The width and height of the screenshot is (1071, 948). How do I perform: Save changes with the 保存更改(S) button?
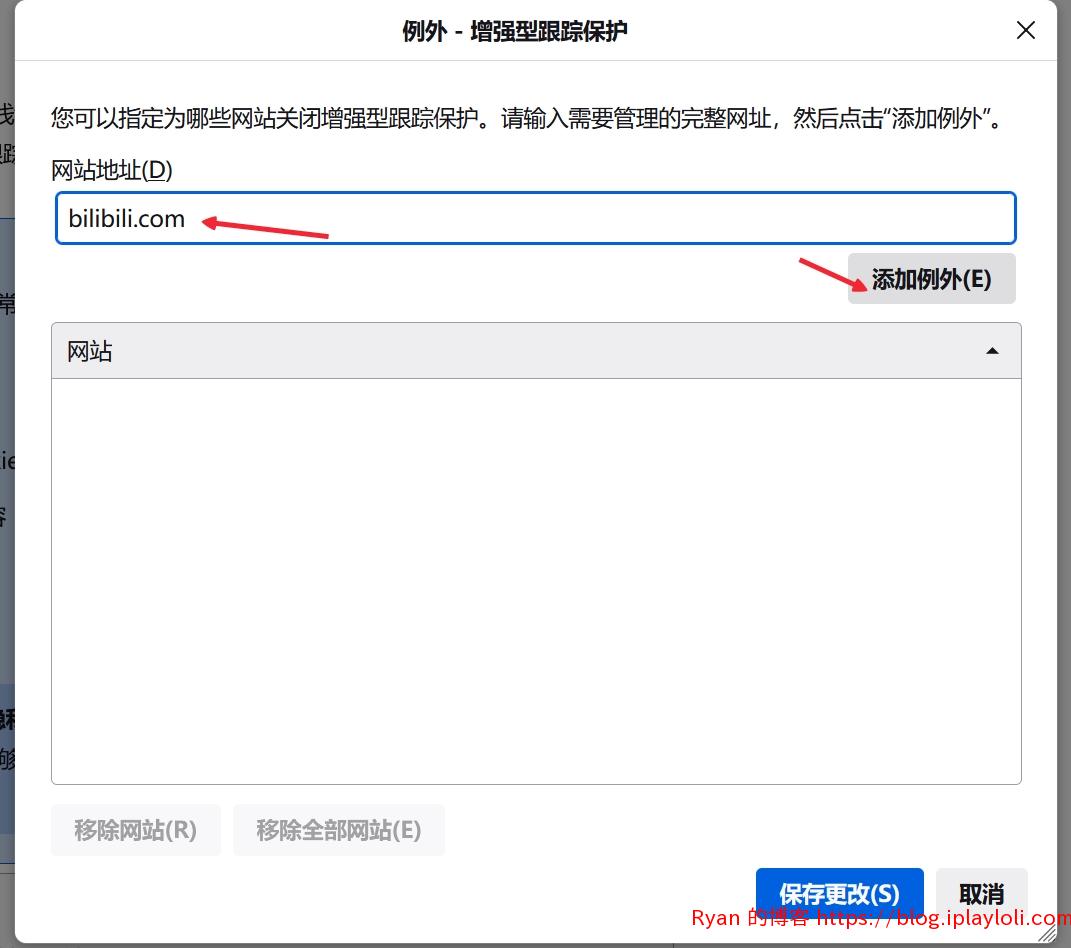point(839,893)
